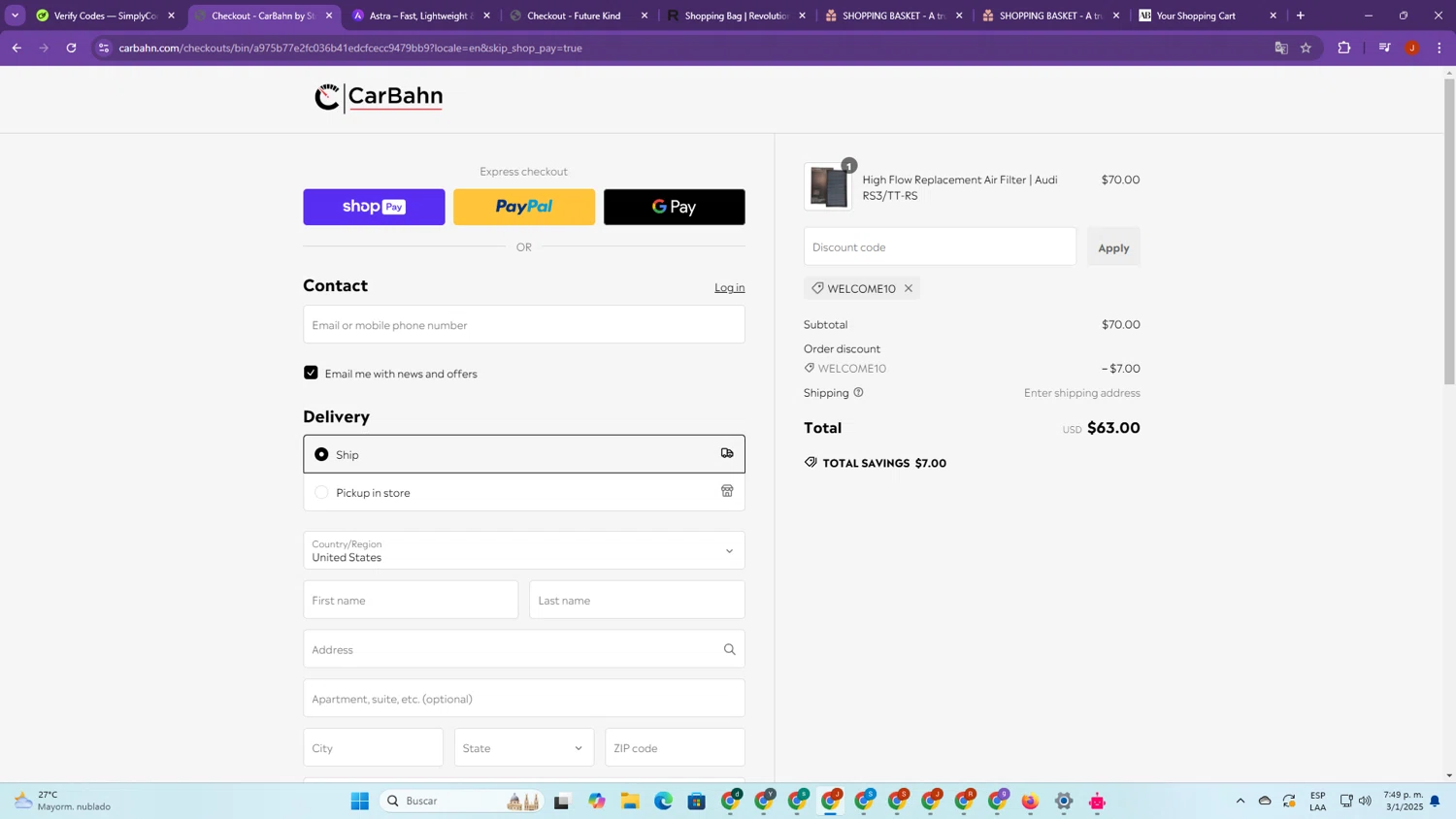Viewport: 1456px width, 819px height.
Task: Show hidden system tray icons
Action: point(1240,801)
